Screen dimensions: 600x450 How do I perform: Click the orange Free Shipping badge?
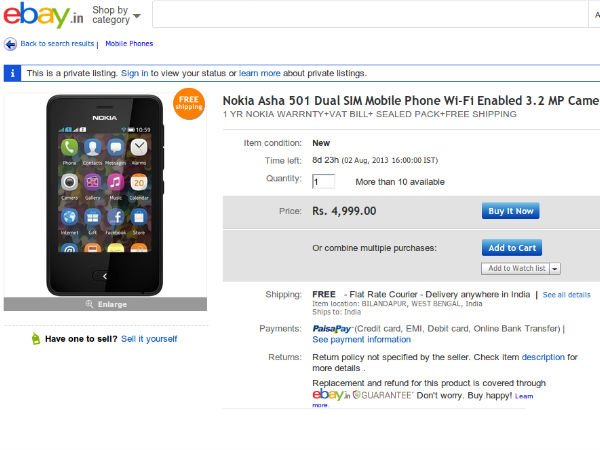coord(189,104)
